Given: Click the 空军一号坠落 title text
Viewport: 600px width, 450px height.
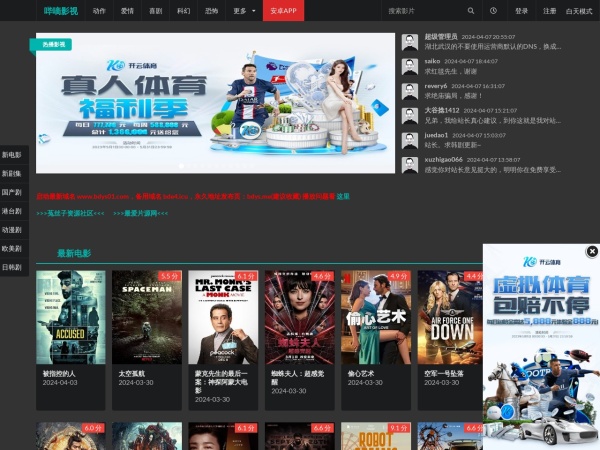Looking at the screenshot, I should coord(444,373).
